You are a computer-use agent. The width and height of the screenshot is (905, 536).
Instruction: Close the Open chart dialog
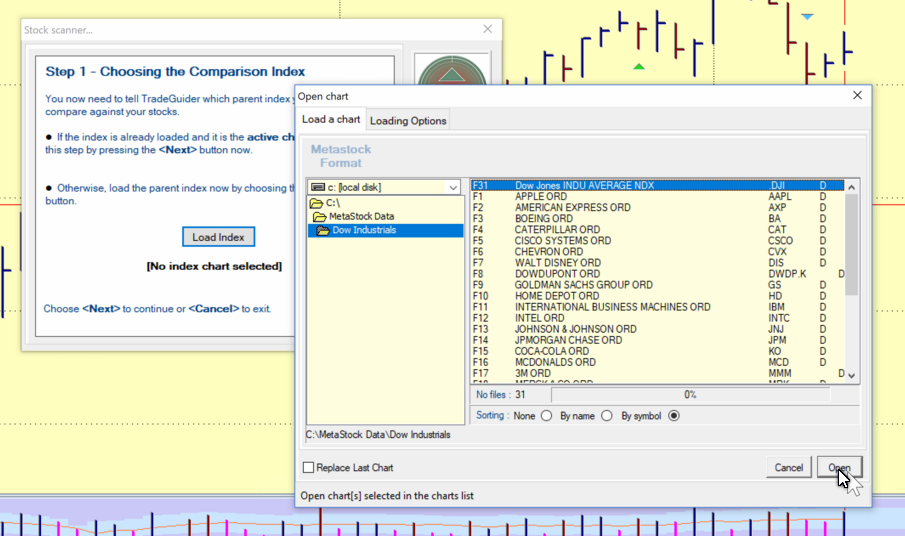click(x=857, y=95)
